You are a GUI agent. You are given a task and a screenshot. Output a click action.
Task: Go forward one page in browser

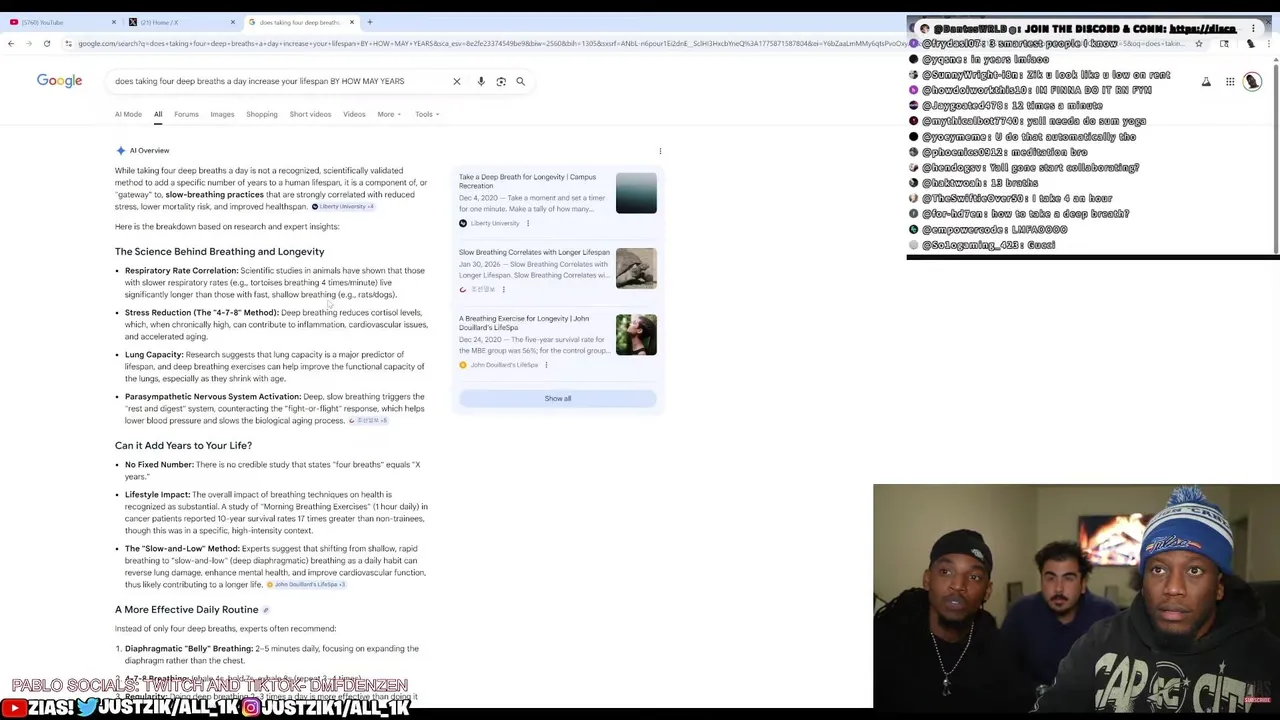tap(29, 43)
